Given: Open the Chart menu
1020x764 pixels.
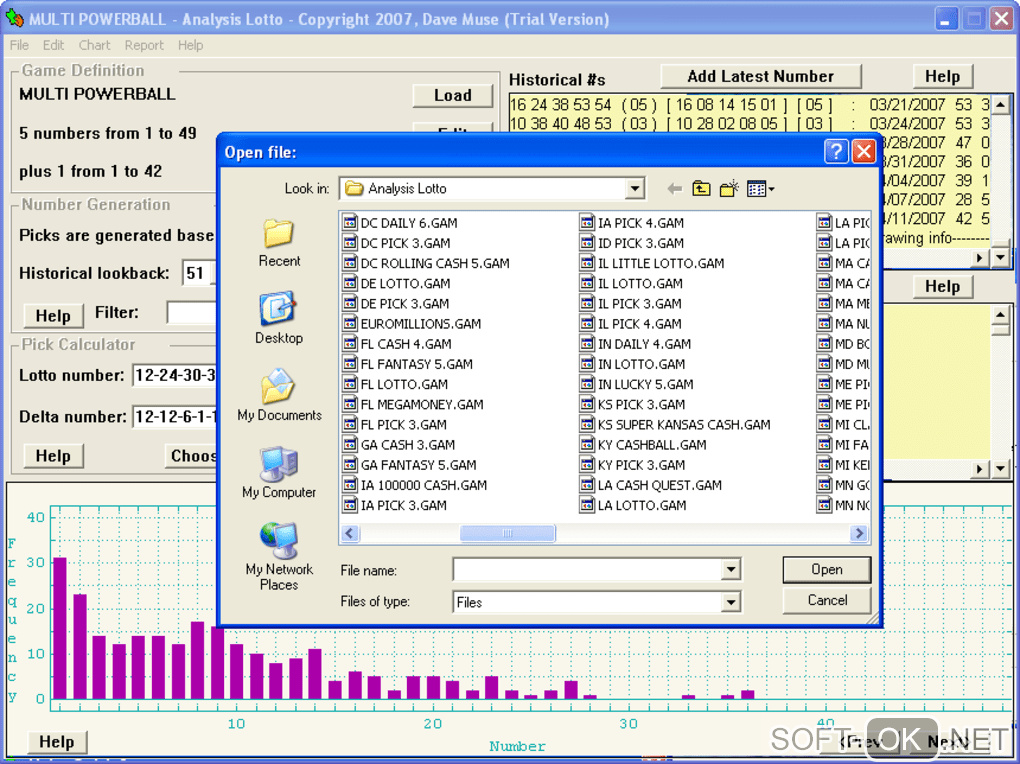Looking at the screenshot, I should (95, 45).
